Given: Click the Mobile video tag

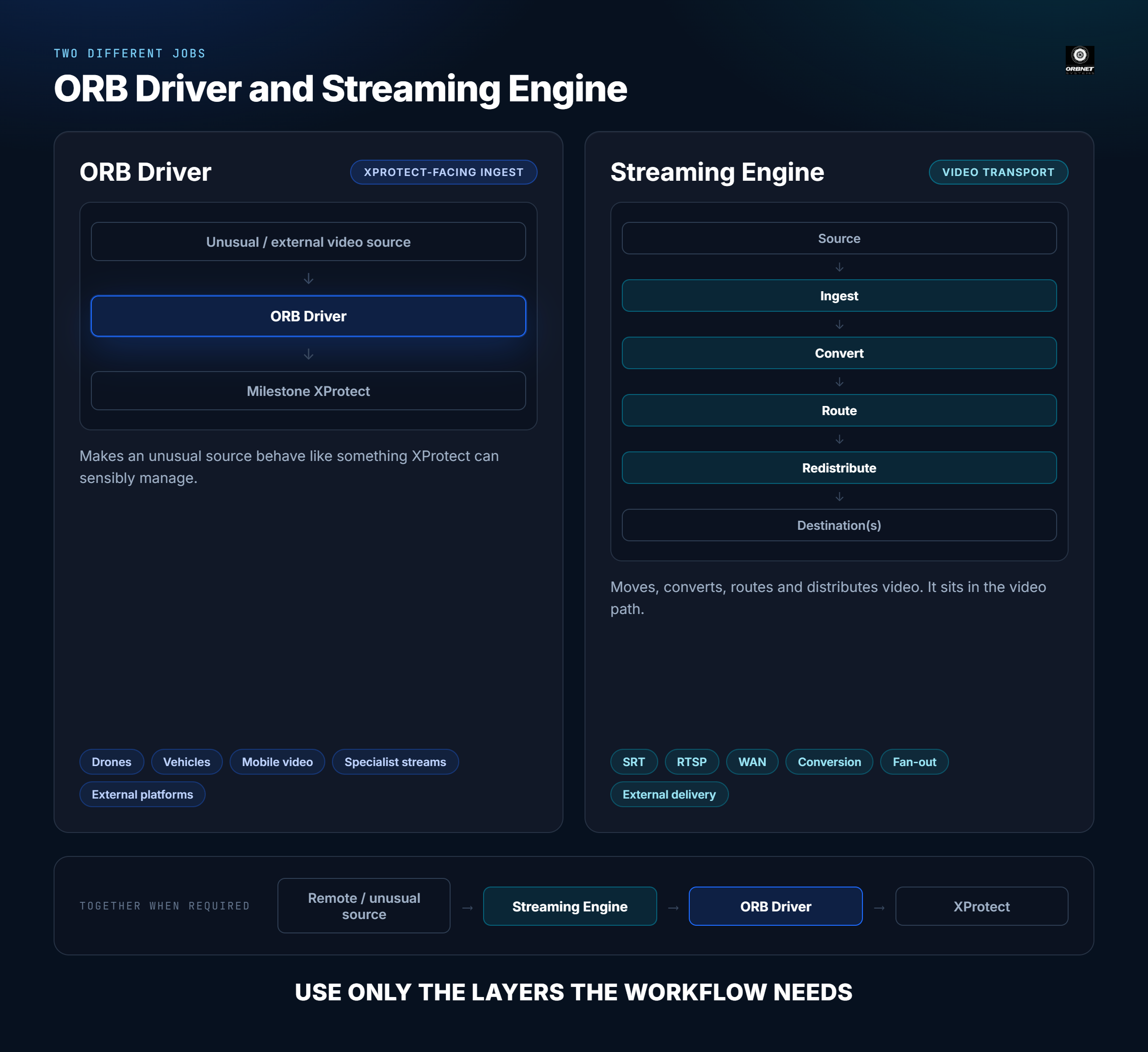Looking at the screenshot, I should (277, 762).
